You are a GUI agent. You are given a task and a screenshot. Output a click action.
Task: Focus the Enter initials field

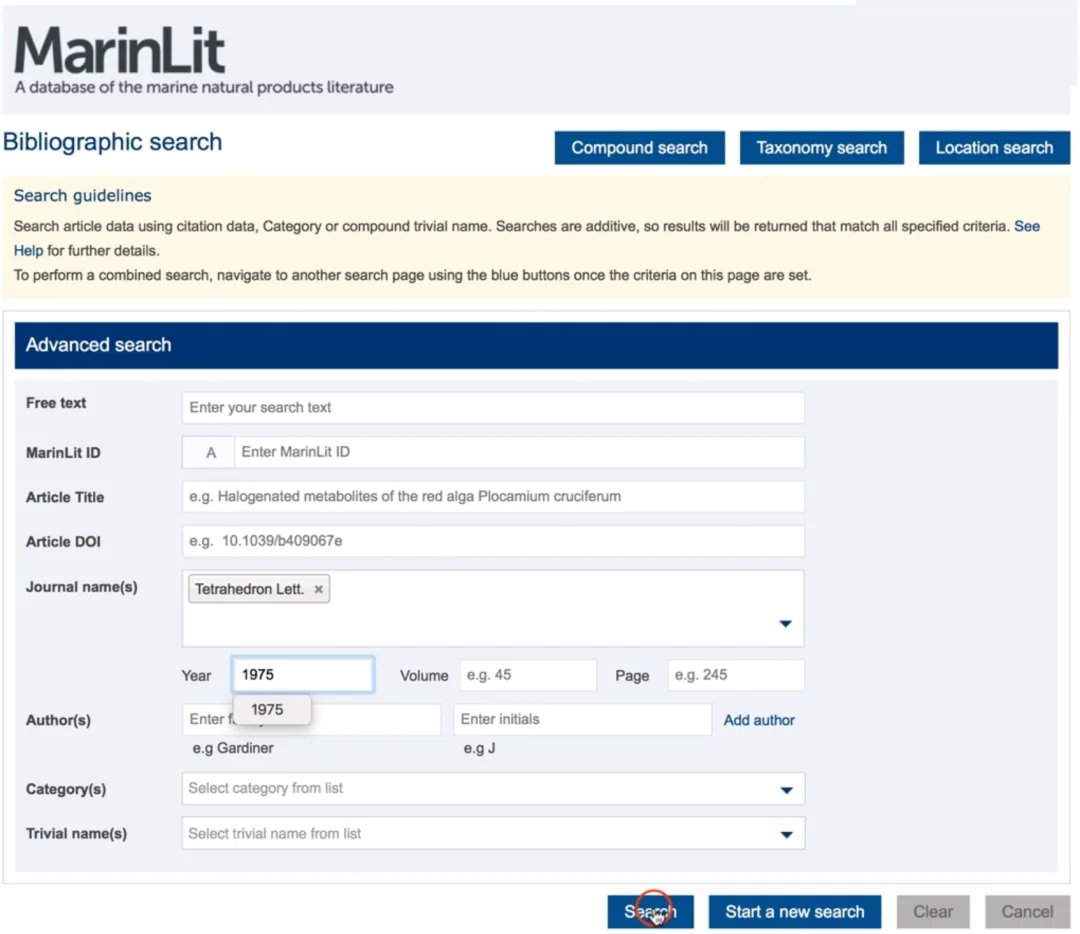pyautogui.click(x=582, y=720)
